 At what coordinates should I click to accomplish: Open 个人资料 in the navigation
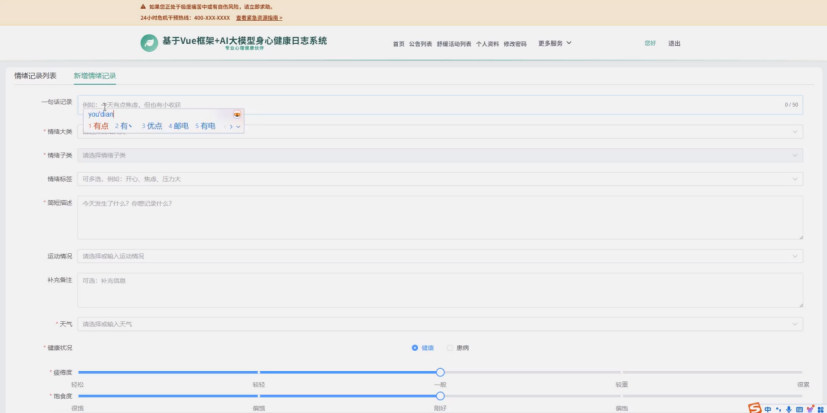(487, 44)
